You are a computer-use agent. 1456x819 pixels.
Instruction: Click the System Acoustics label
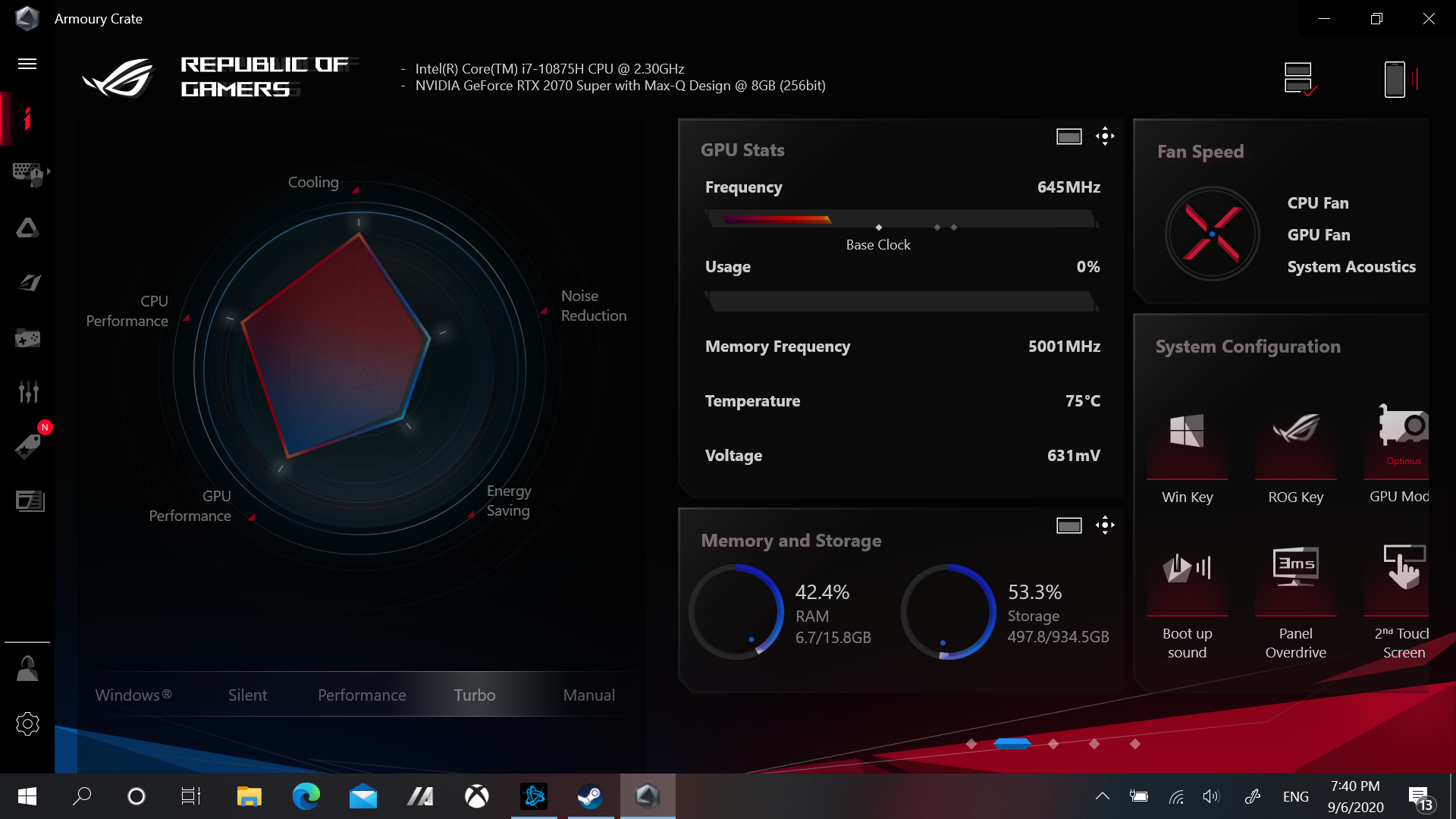pyautogui.click(x=1351, y=266)
